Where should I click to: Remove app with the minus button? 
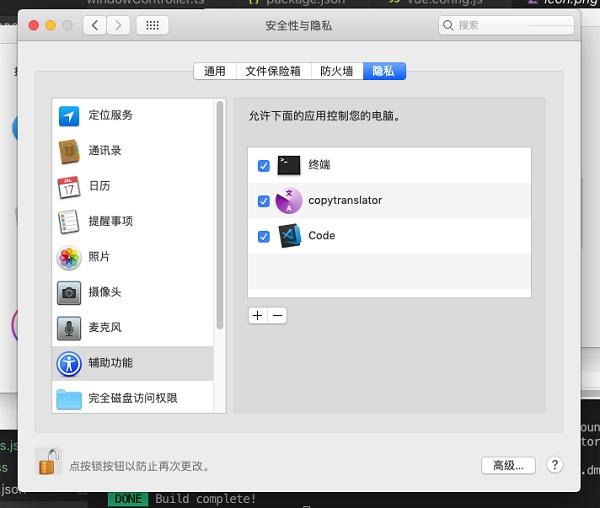coord(278,315)
